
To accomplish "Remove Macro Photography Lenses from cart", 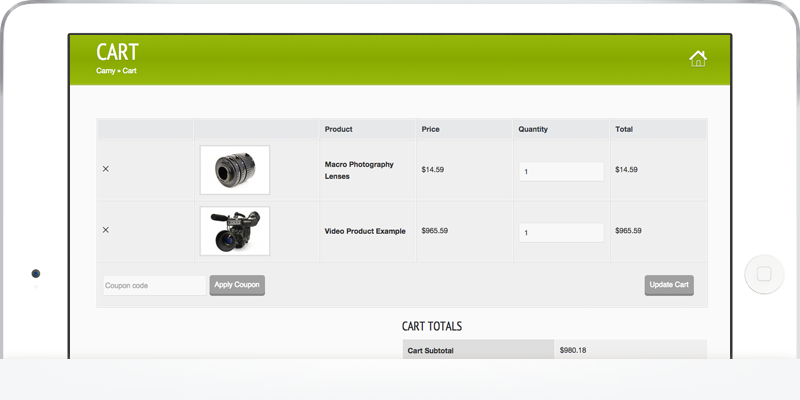I will 106,169.
